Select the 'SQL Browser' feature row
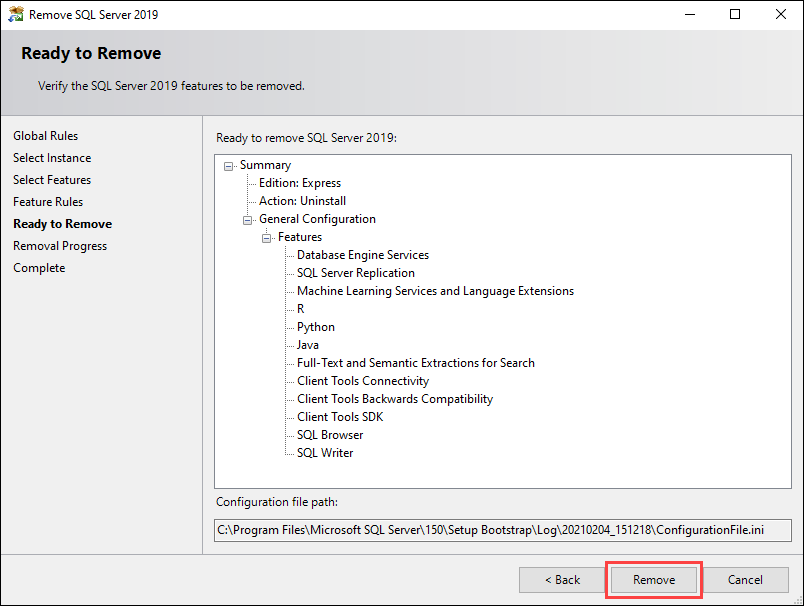This screenshot has height=606, width=804. 330,435
